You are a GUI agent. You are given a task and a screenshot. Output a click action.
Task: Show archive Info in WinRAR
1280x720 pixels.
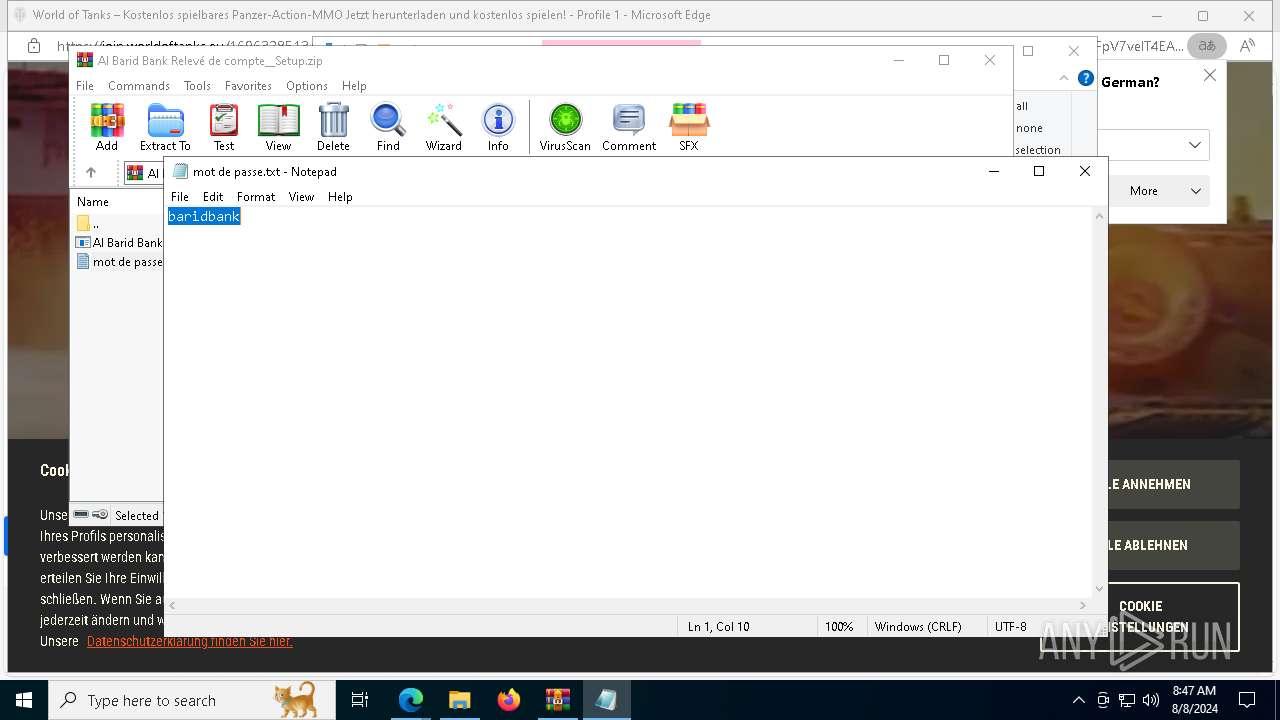point(498,127)
